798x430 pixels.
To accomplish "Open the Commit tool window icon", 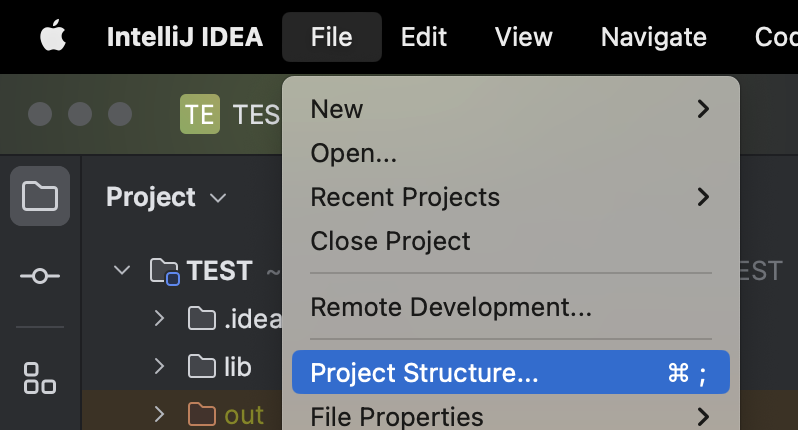I will click(x=40, y=275).
